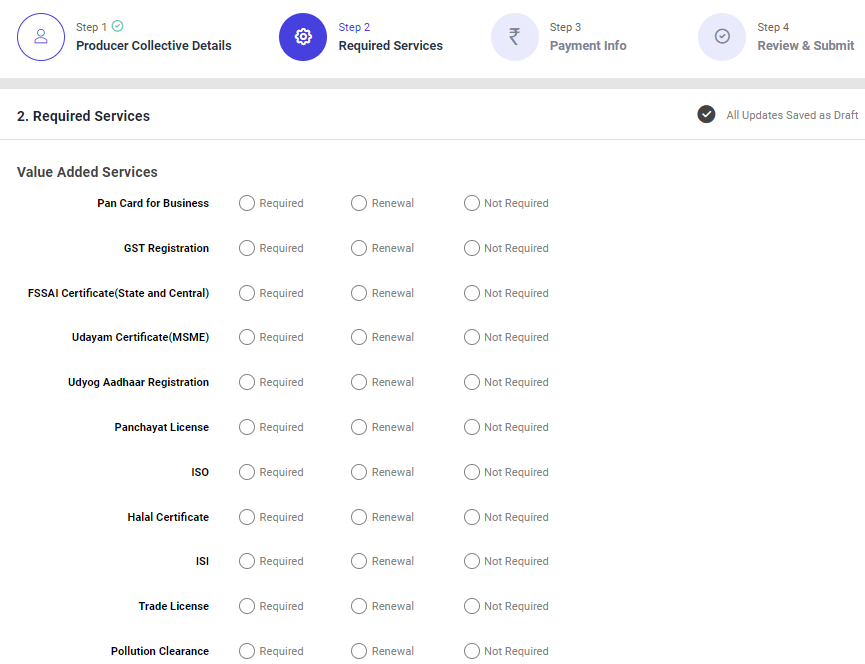Select Renewal for Udyog Aadhaar Registration
Viewport: 865px width, 664px height.
[x=359, y=382]
